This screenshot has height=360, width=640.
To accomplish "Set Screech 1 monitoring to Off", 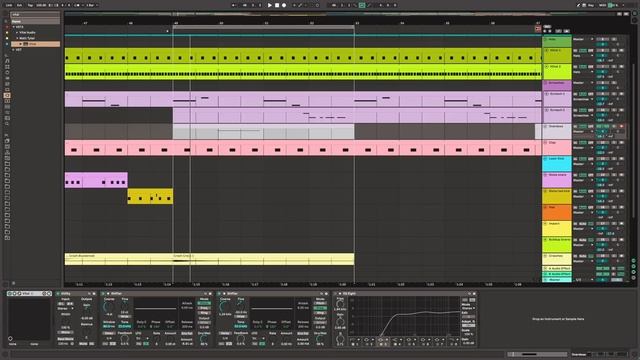I will (591, 94).
